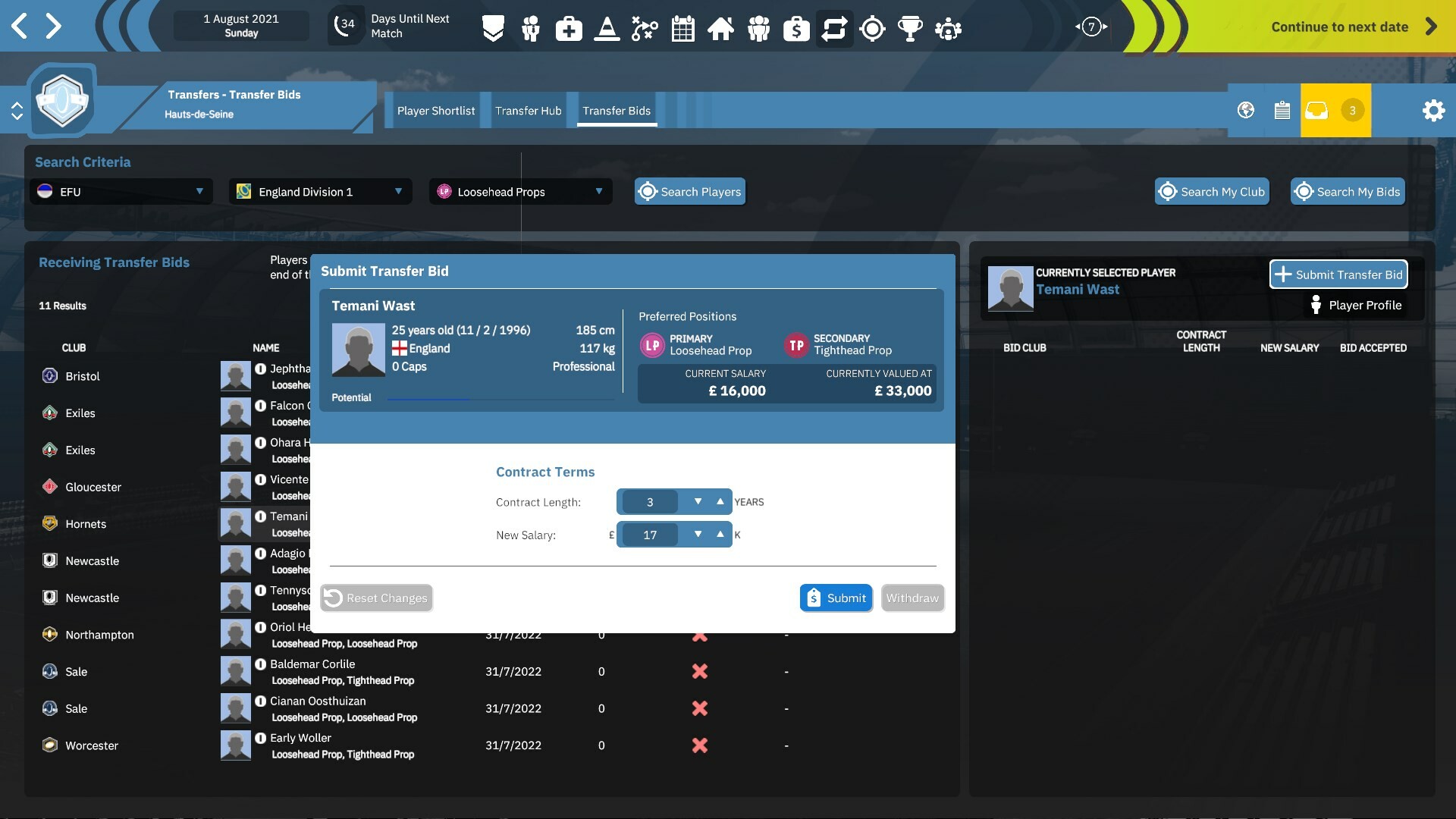Open the inbox icon showing 3 messages
Viewport: 1456px width, 819px height.
1316,110
